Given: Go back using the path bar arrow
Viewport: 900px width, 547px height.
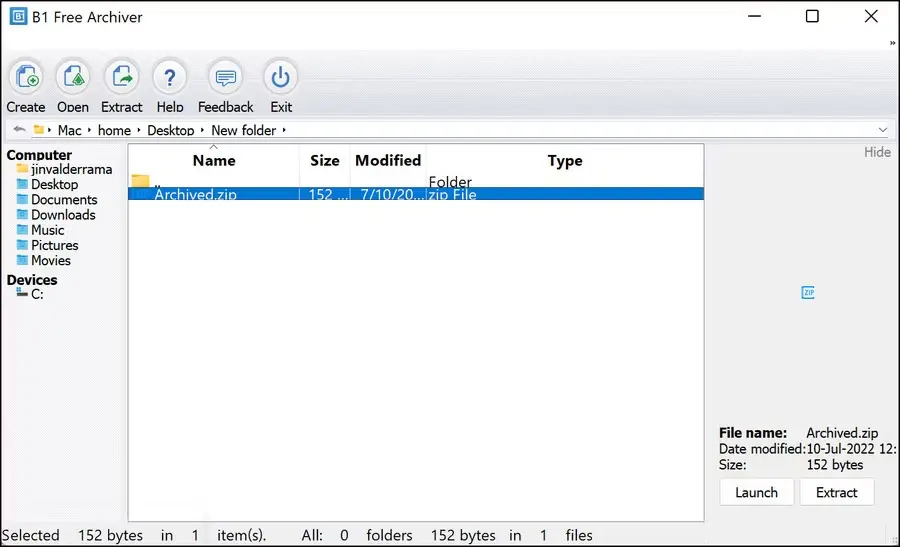Looking at the screenshot, I should [x=19, y=130].
